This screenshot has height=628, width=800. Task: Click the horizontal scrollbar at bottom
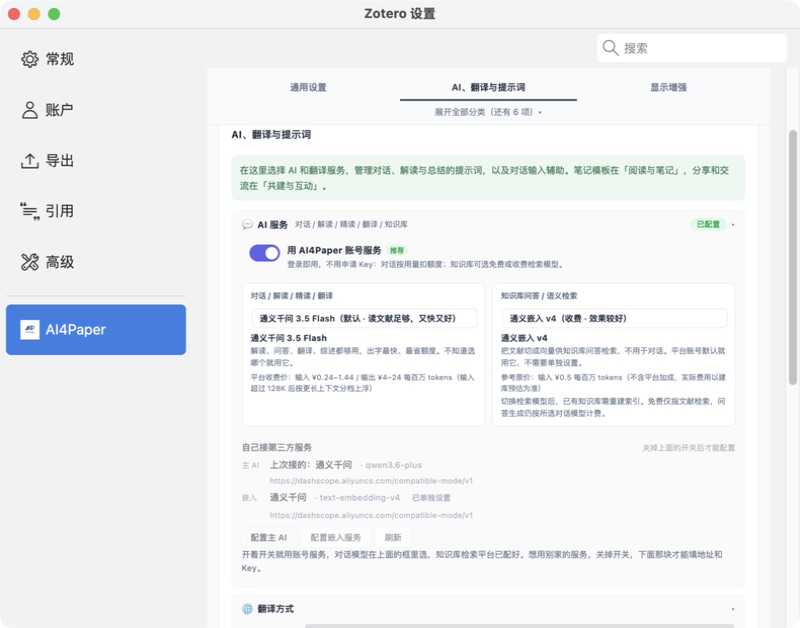[519, 625]
